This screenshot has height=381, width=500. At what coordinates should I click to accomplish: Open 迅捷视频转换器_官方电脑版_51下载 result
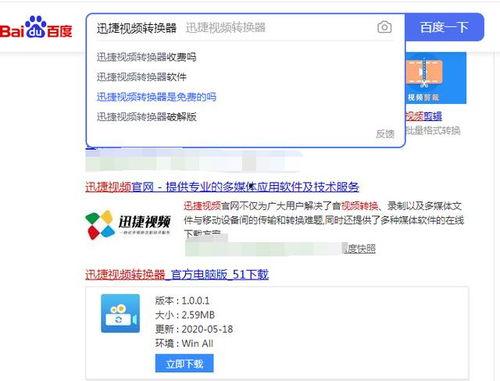177,274
